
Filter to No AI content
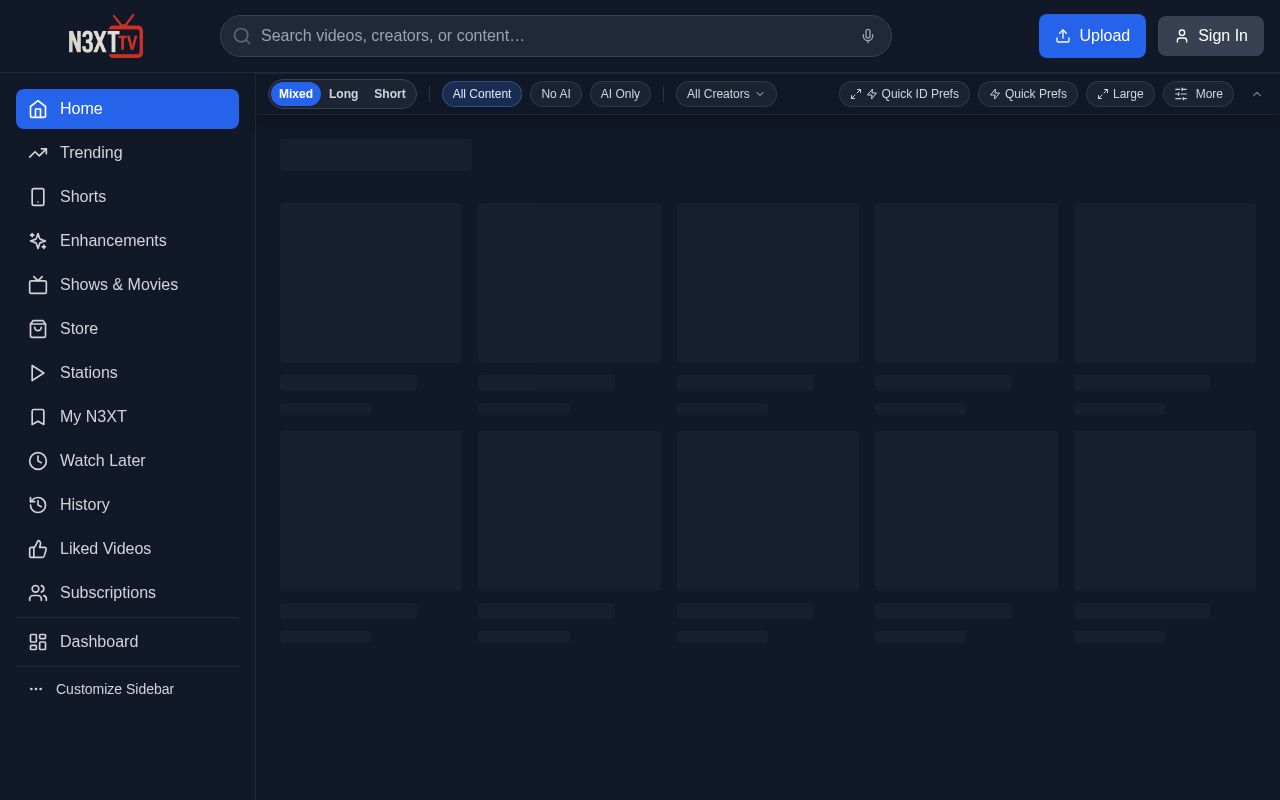(x=556, y=94)
